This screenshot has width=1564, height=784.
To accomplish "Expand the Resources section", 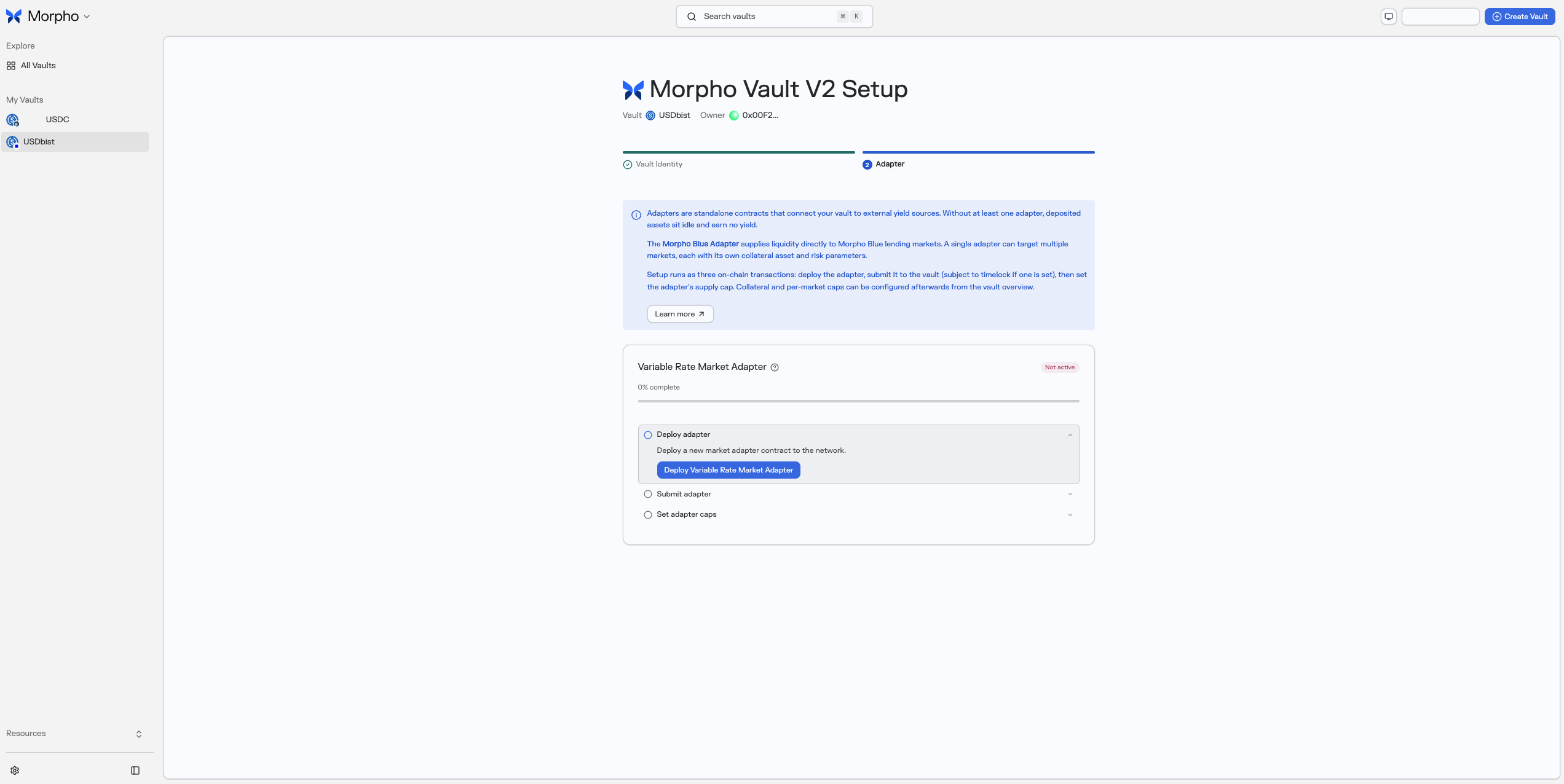I will pyautogui.click(x=75, y=734).
